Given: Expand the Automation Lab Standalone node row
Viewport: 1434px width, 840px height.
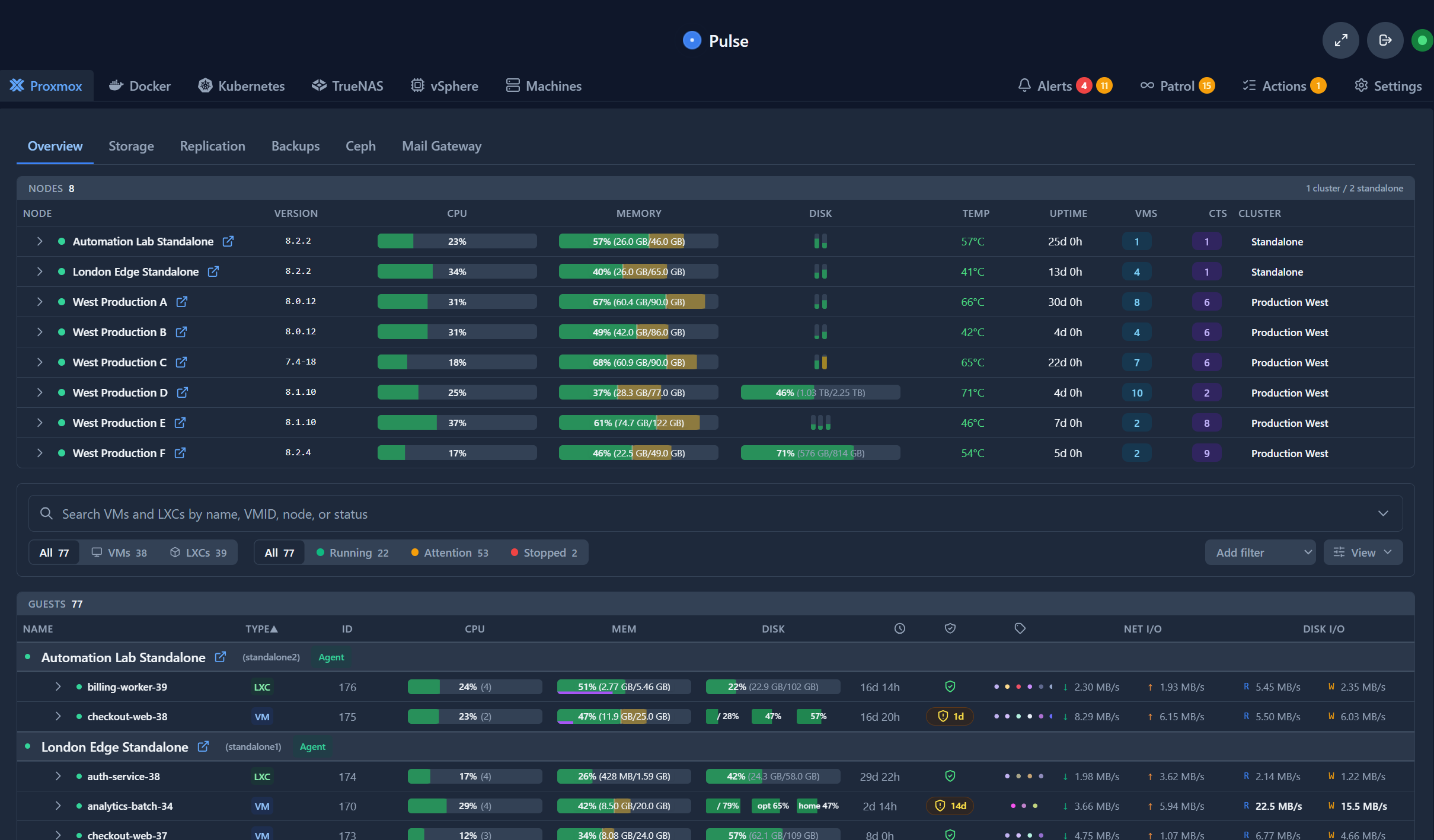Looking at the screenshot, I should pos(40,241).
